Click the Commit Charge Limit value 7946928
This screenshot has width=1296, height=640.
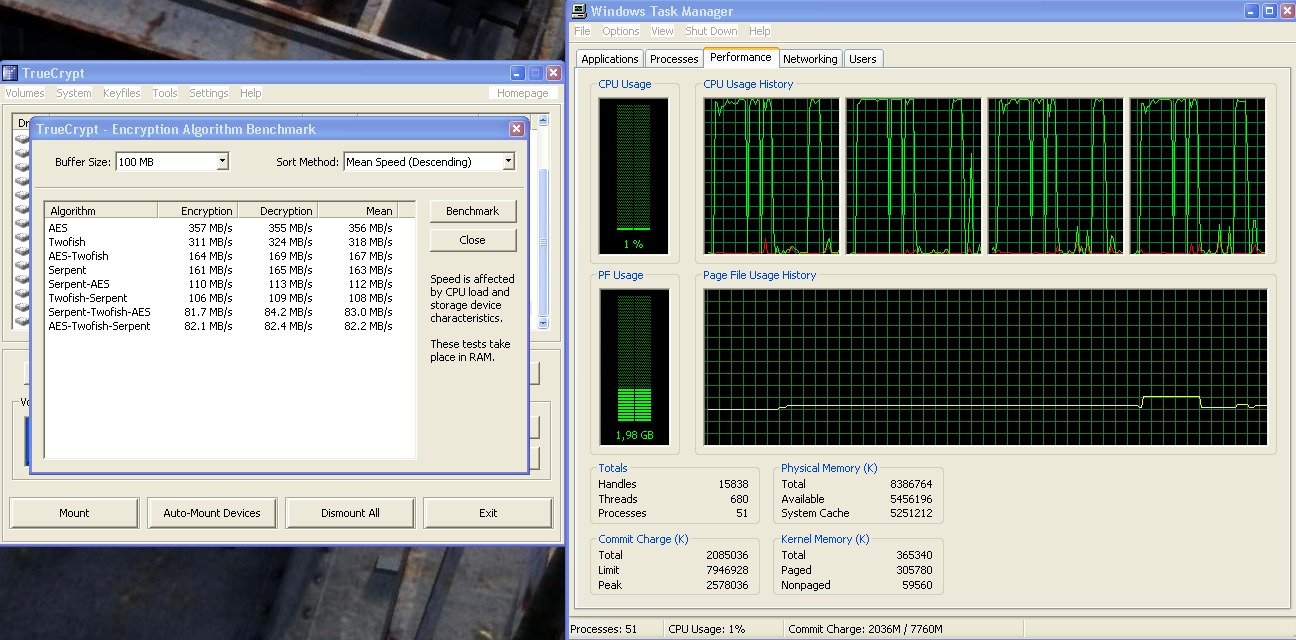coord(727,570)
